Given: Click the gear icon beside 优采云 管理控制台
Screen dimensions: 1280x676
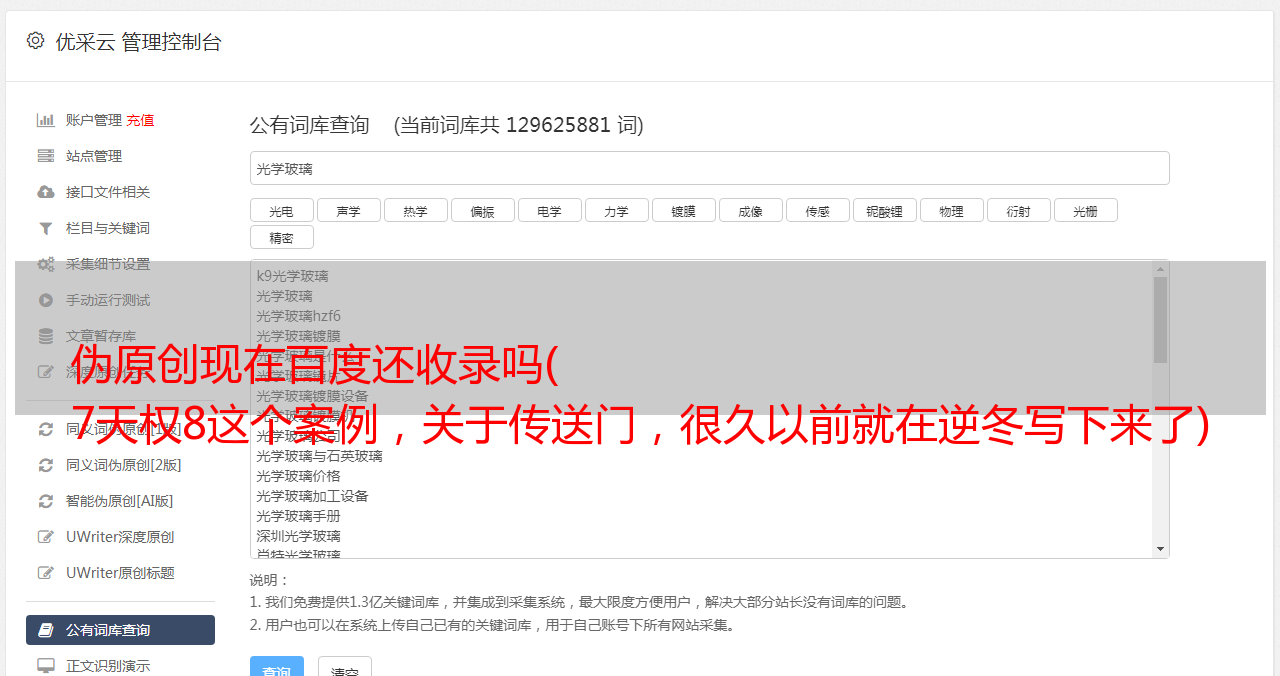Looking at the screenshot, I should 36,40.
